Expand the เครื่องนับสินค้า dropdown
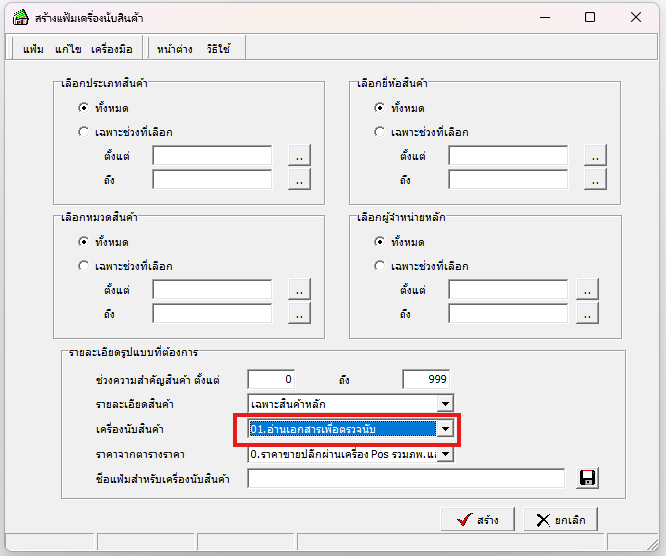This screenshot has width=666, height=556. 445,429
